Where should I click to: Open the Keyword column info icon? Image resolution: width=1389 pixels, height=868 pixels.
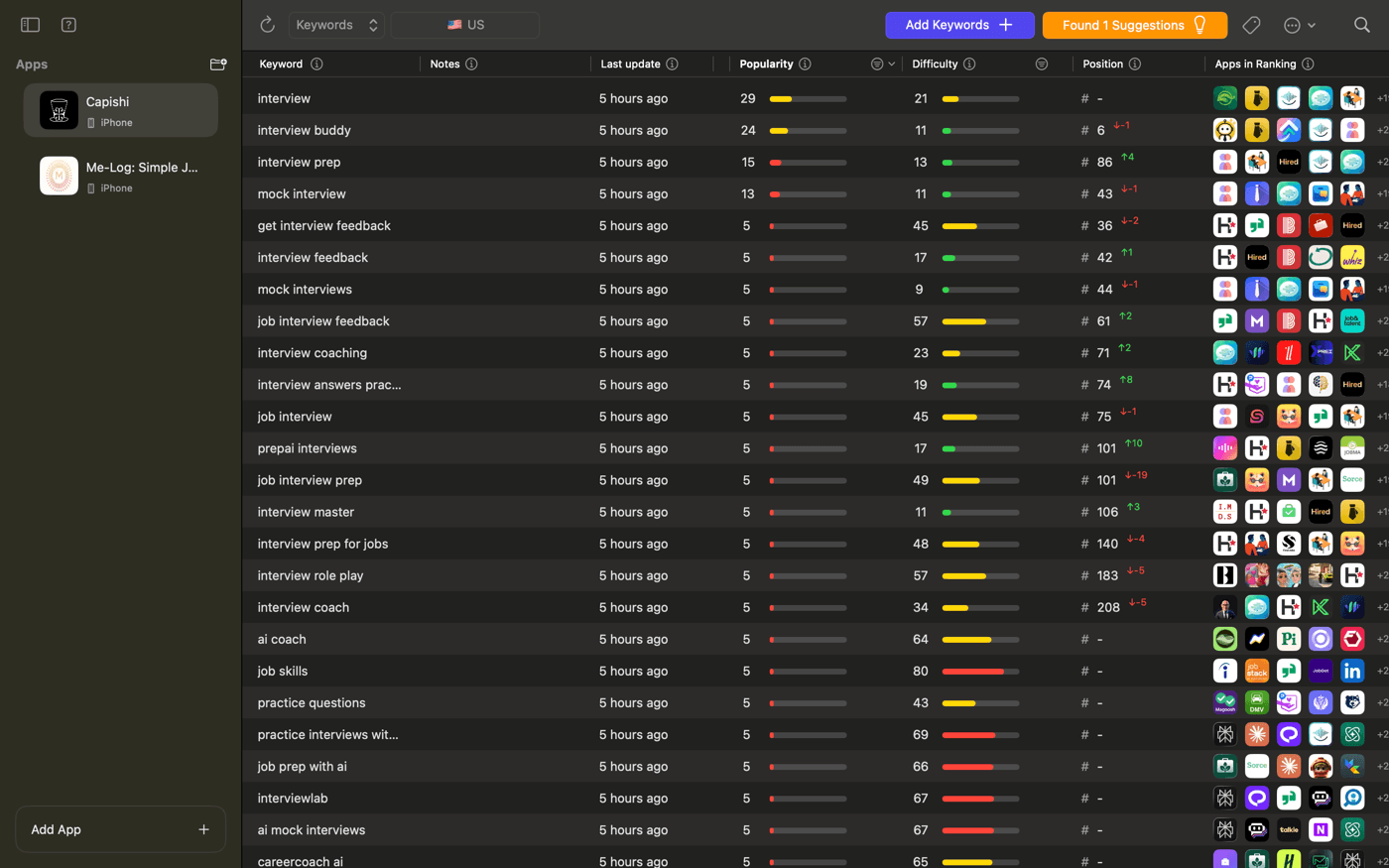click(x=316, y=63)
